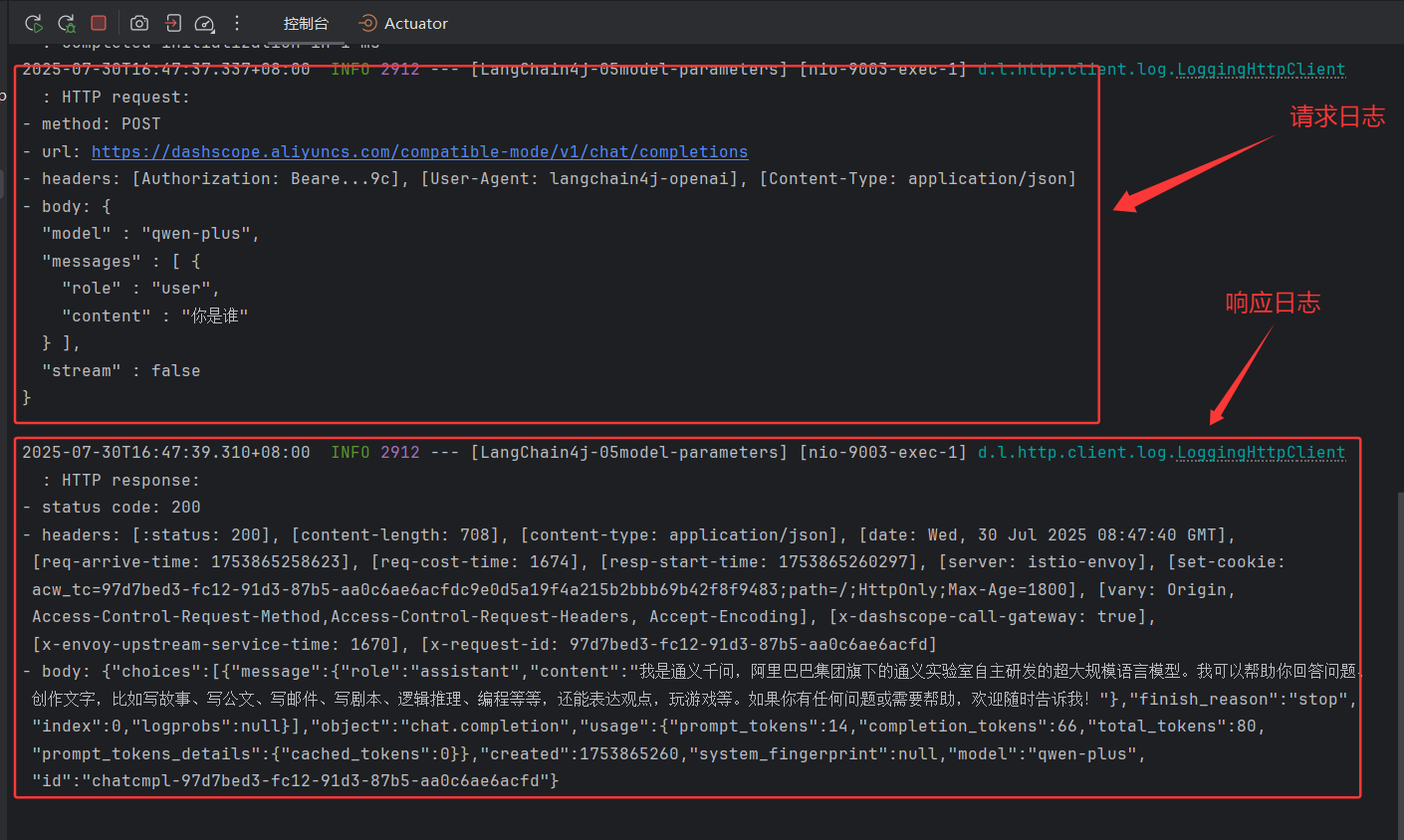Take a thread dump with camera icon
Viewport: 1404px width, 840px height.
(x=139, y=23)
